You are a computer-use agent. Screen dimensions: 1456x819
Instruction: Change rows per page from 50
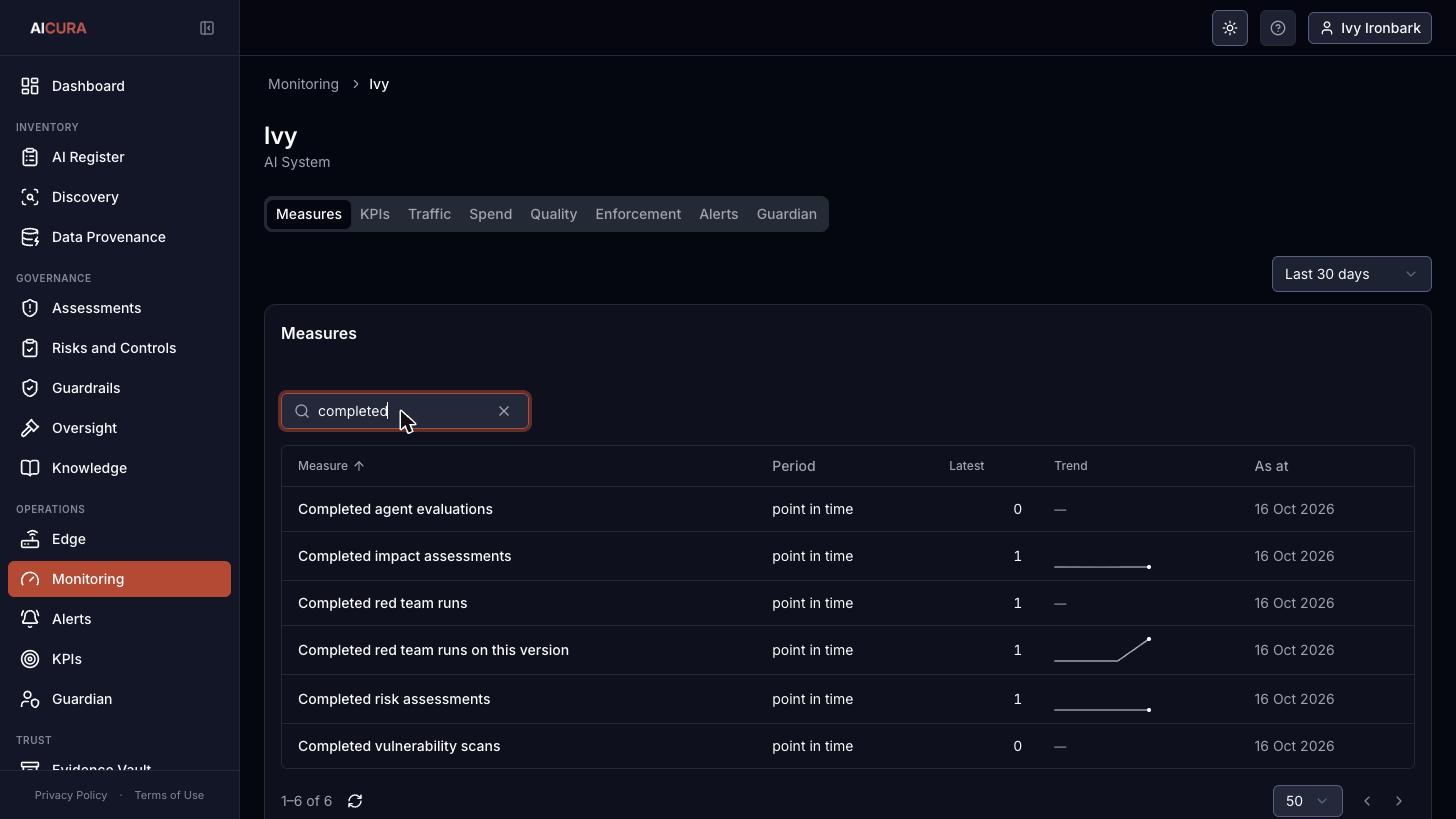point(1307,801)
